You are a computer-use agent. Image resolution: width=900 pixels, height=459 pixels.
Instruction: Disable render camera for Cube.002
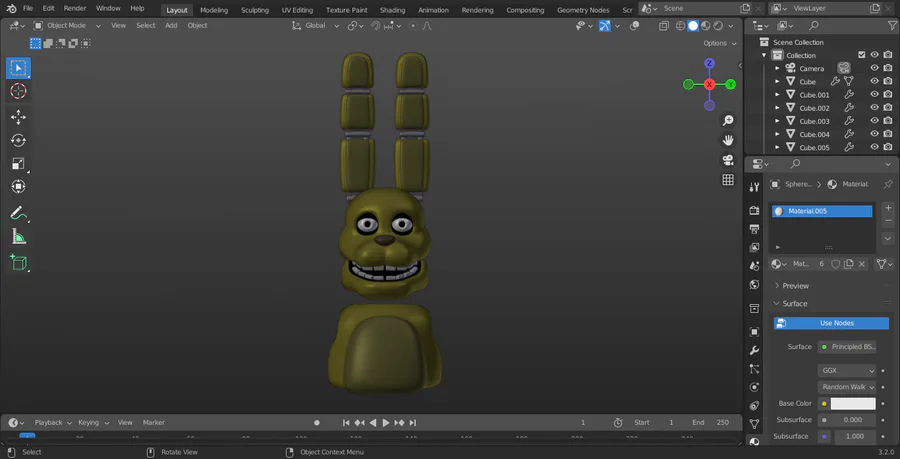pos(887,108)
